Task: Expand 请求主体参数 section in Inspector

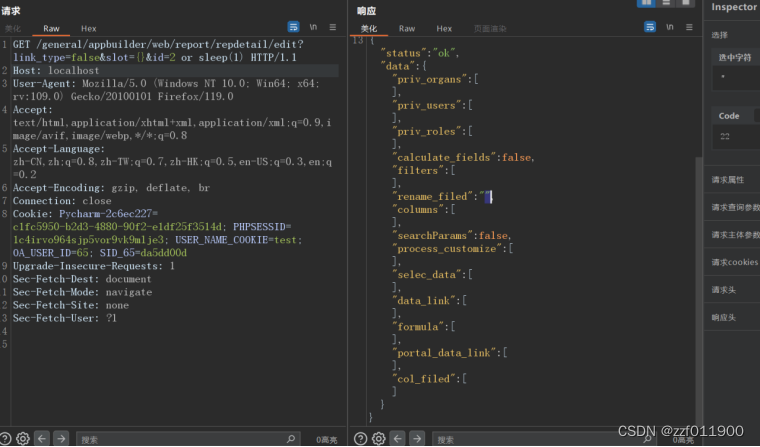Action: pyautogui.click(x=732, y=235)
